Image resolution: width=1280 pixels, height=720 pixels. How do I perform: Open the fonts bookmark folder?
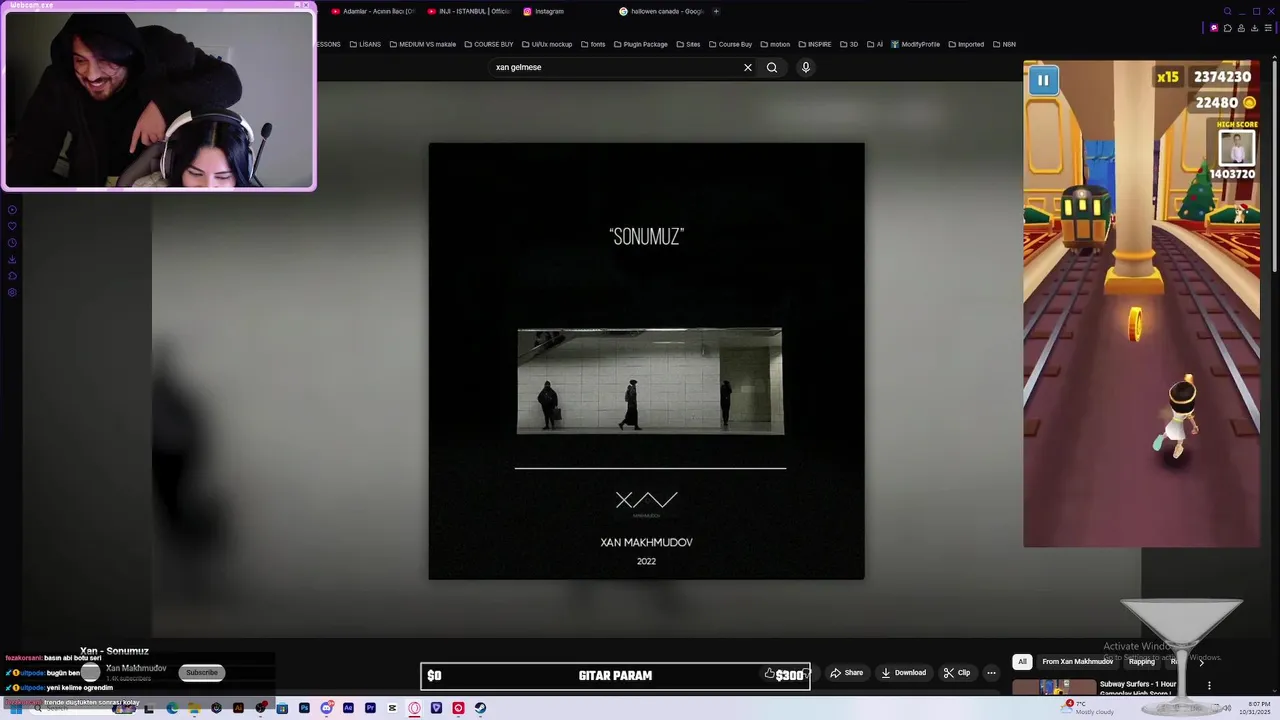(x=592, y=44)
